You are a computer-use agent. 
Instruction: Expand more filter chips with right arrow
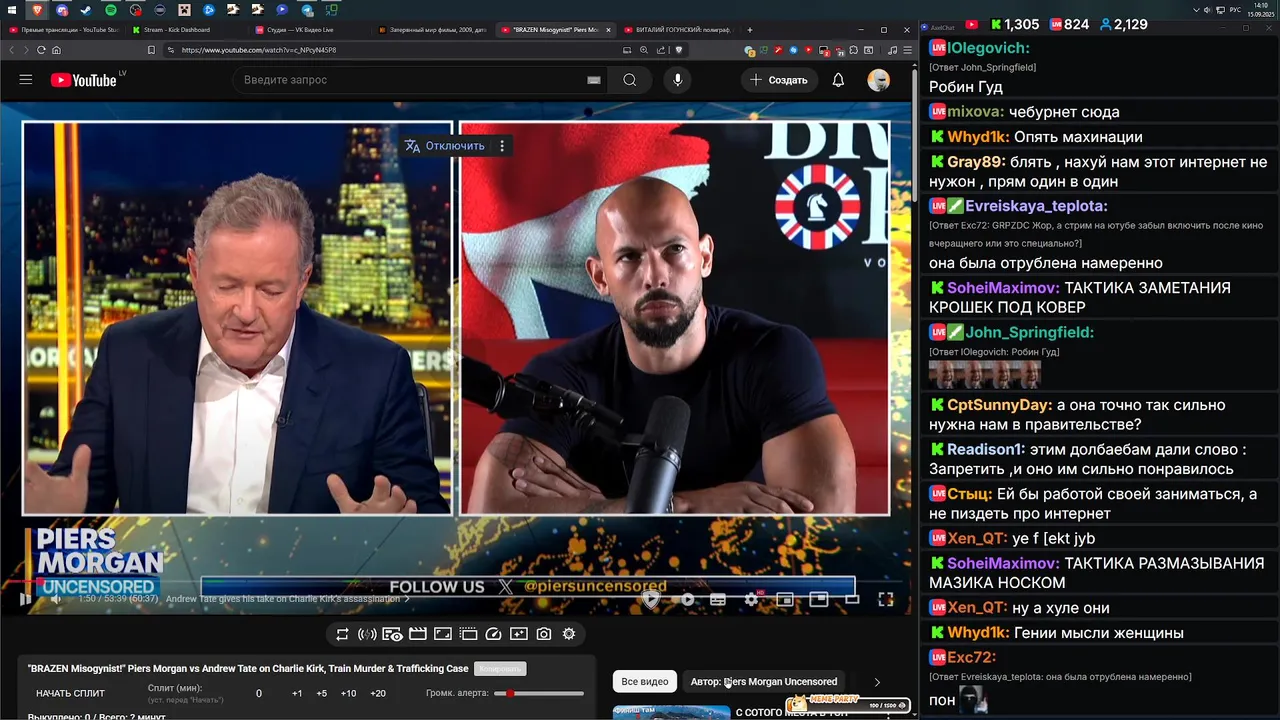pyautogui.click(x=877, y=682)
